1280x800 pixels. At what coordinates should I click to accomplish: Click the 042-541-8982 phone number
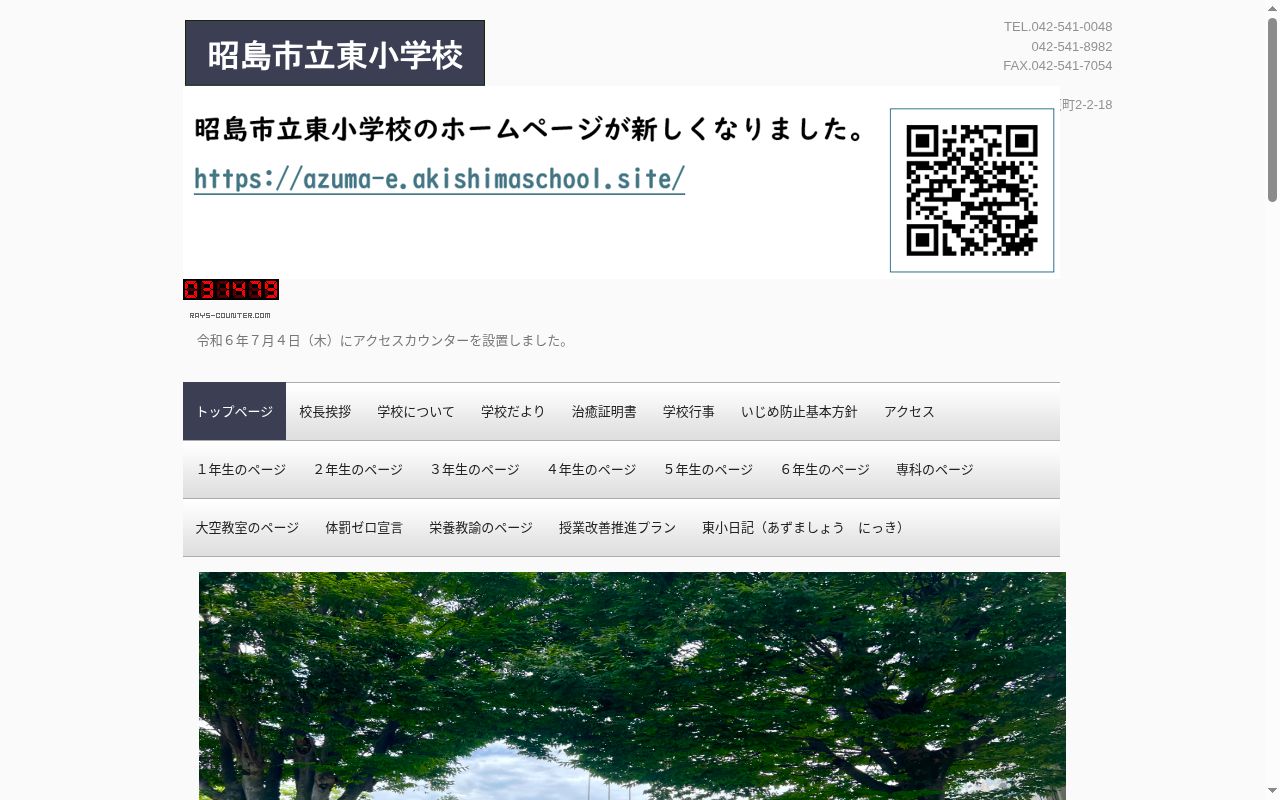coord(1072,47)
